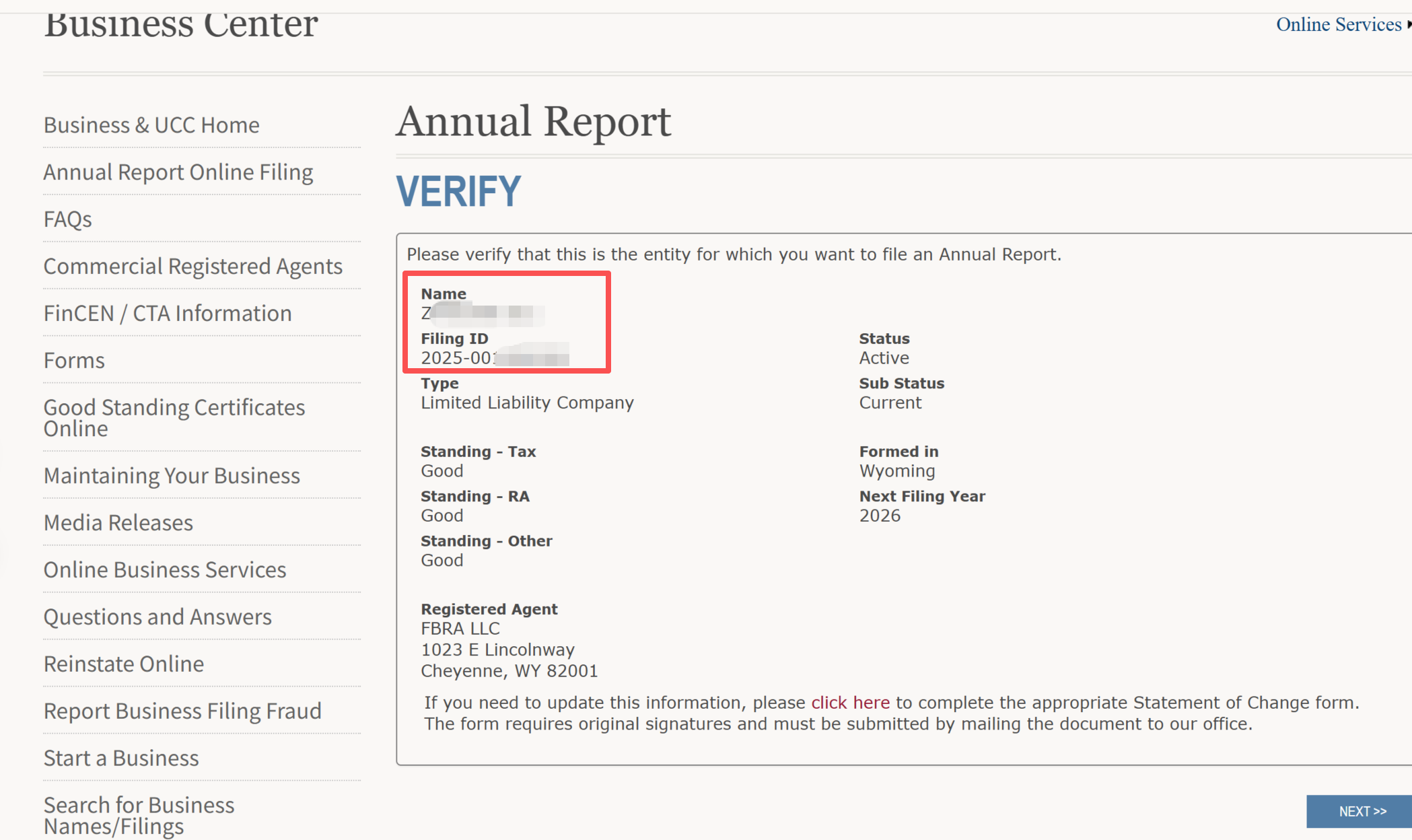The width and height of the screenshot is (1412, 840).
Task: Click 'Cheyenne, WY 82001' address line
Action: (509, 671)
